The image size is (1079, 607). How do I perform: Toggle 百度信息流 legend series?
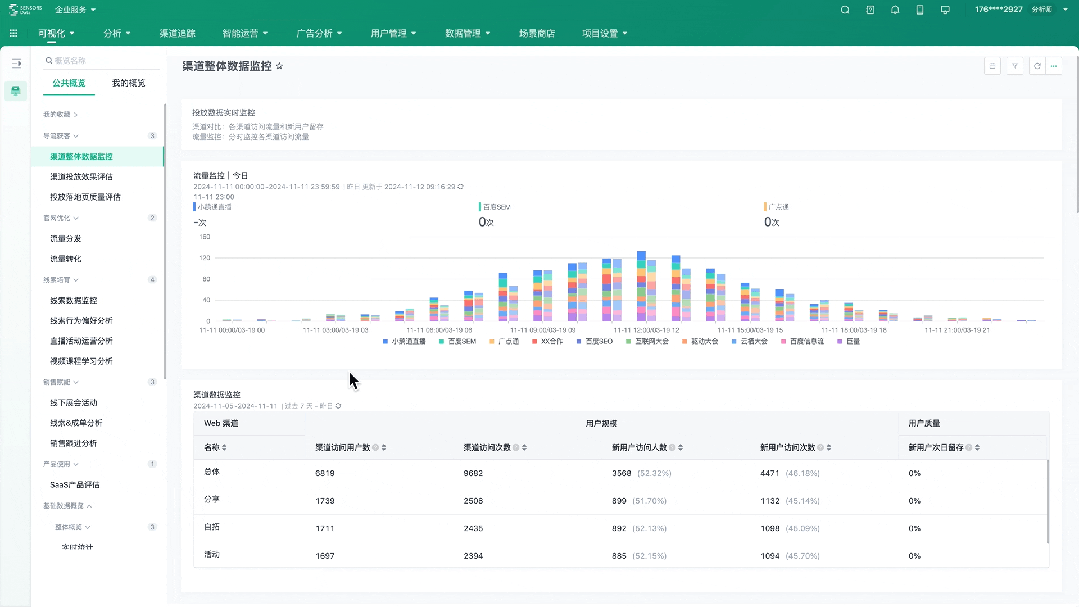802,341
